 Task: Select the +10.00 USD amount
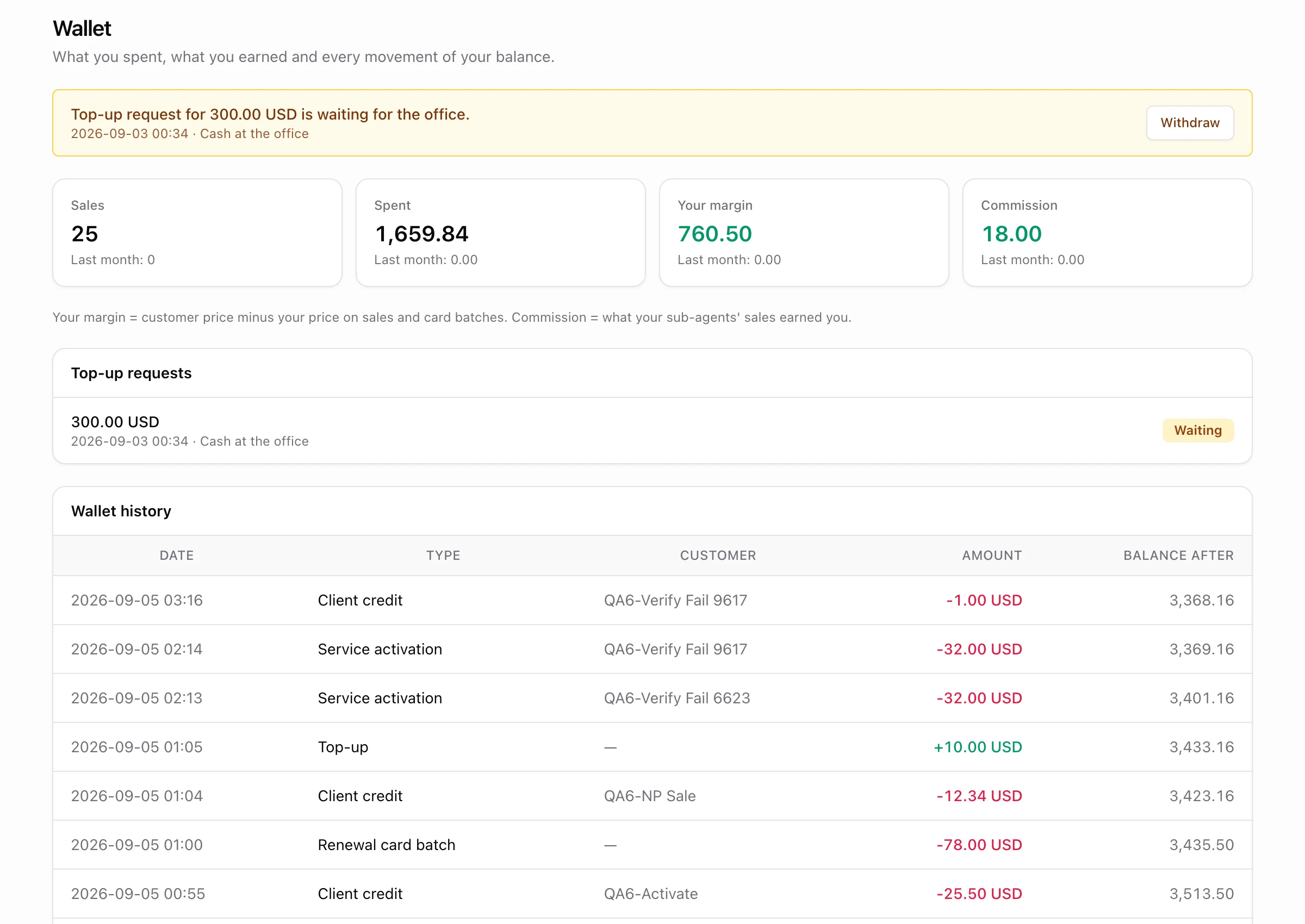pos(978,747)
